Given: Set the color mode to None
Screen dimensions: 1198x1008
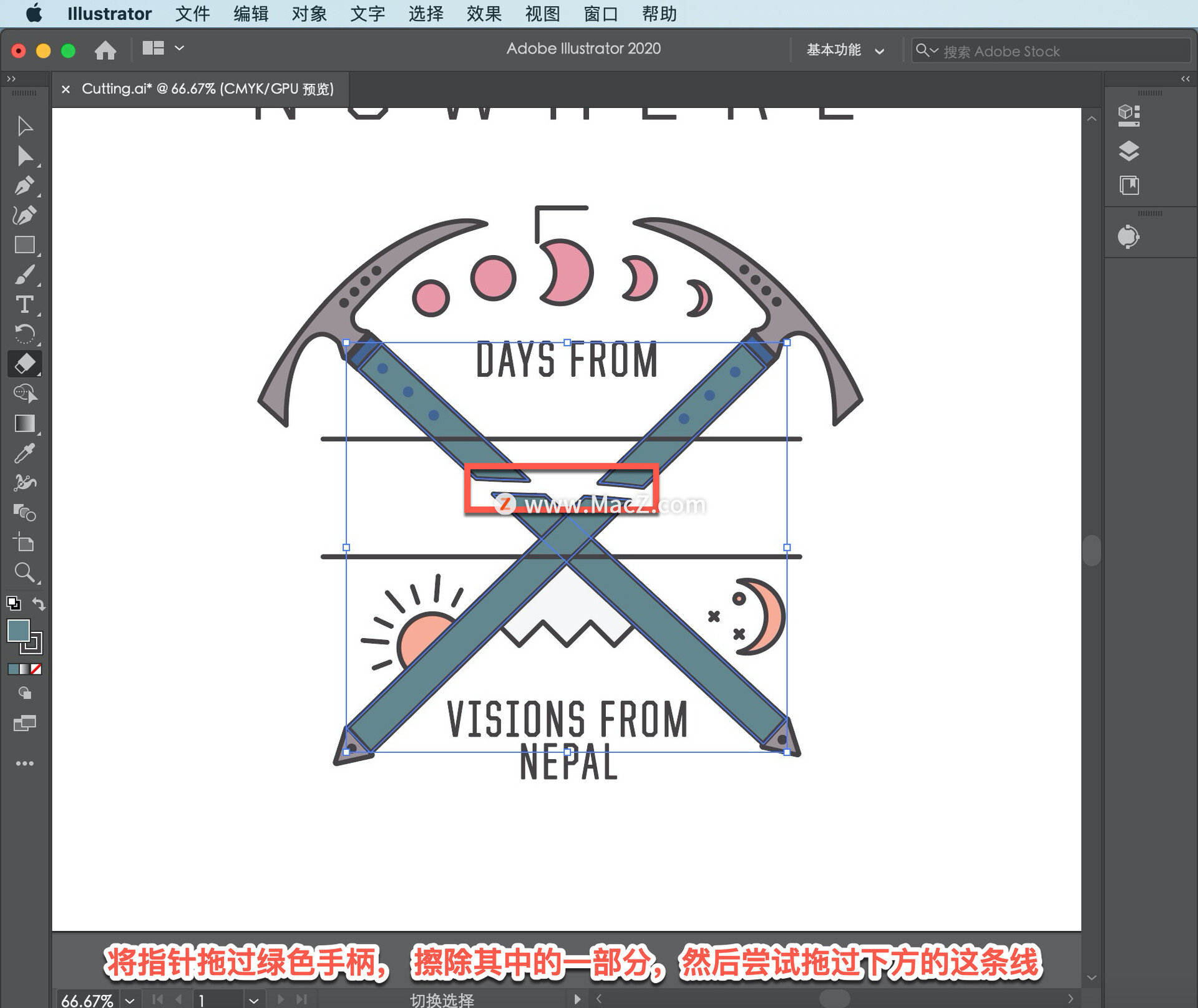Looking at the screenshot, I should (36, 669).
